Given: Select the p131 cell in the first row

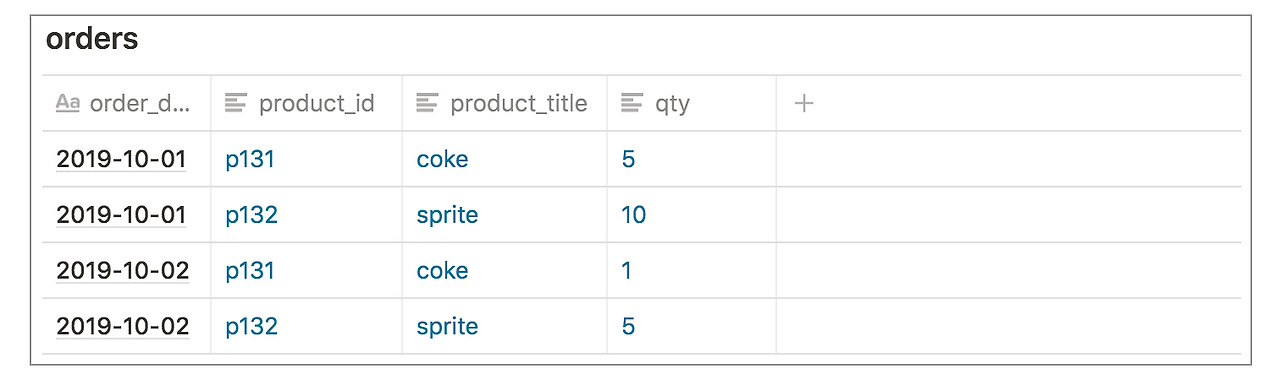Looking at the screenshot, I should pos(306,159).
